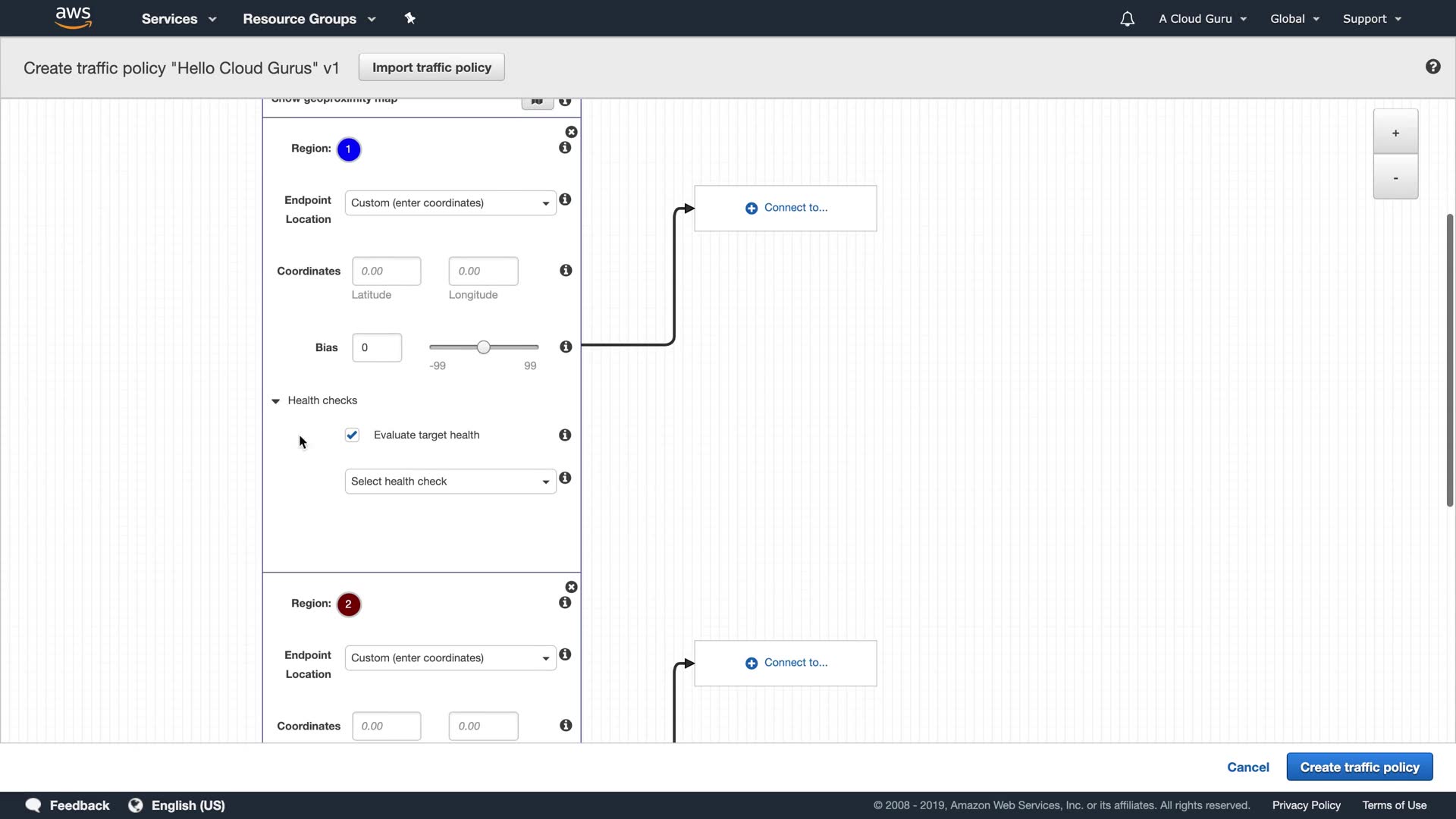The height and width of the screenshot is (819, 1456).
Task: Open Region 1 Endpoint Location dropdown
Action: tap(450, 203)
